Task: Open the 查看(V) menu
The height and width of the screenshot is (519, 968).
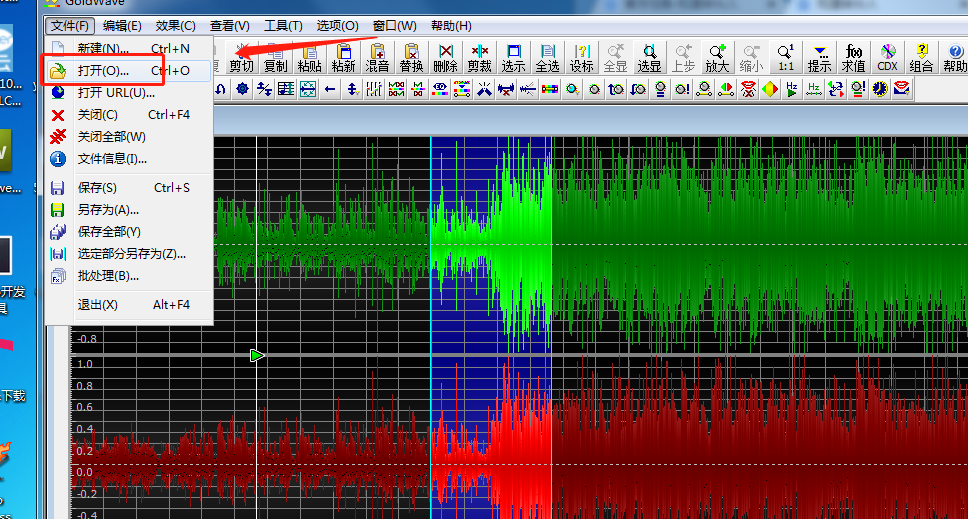Action: (x=230, y=26)
